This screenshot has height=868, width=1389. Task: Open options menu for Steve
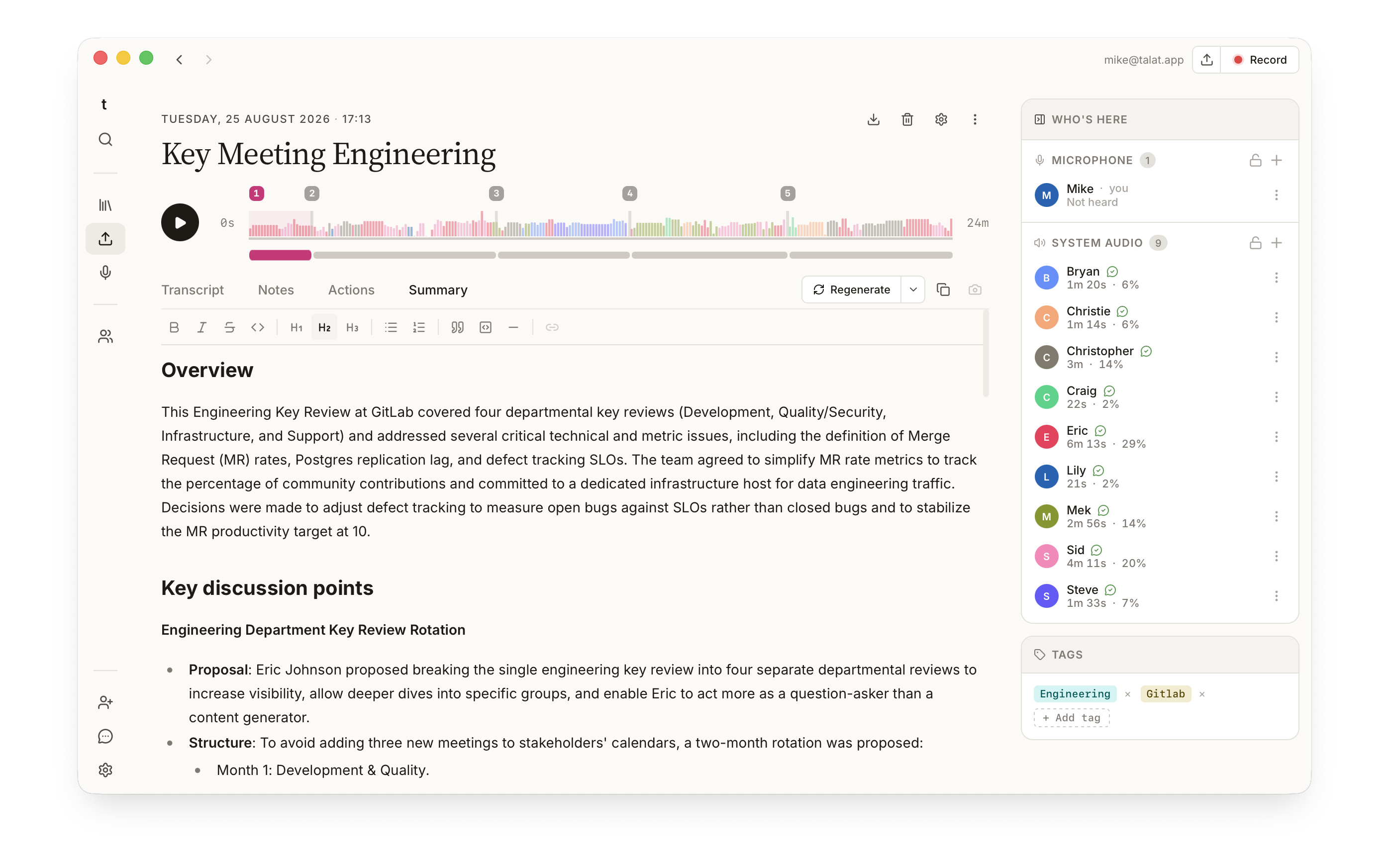coord(1277,596)
